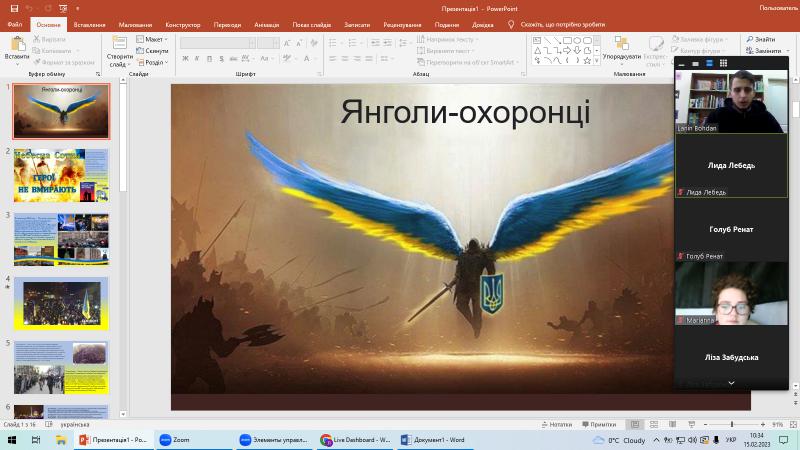Click the Find (Знайти) button
The image size is (800, 450).
click(760, 39)
